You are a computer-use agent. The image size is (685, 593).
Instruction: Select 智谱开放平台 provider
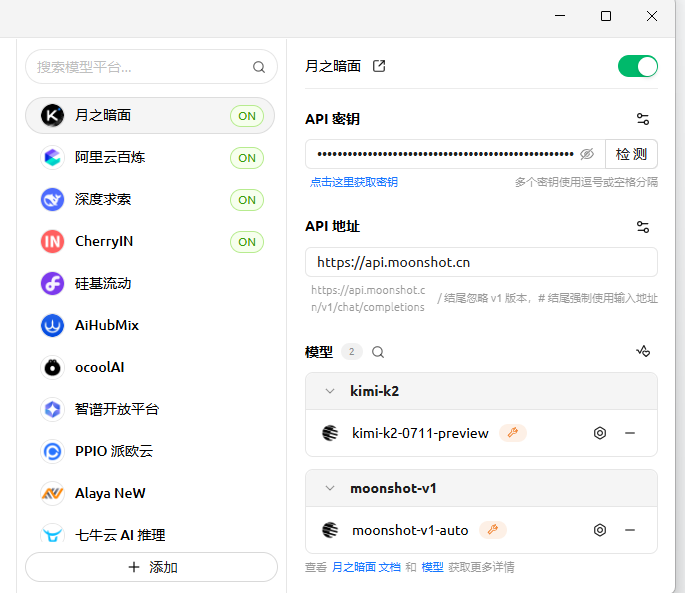click(150, 409)
